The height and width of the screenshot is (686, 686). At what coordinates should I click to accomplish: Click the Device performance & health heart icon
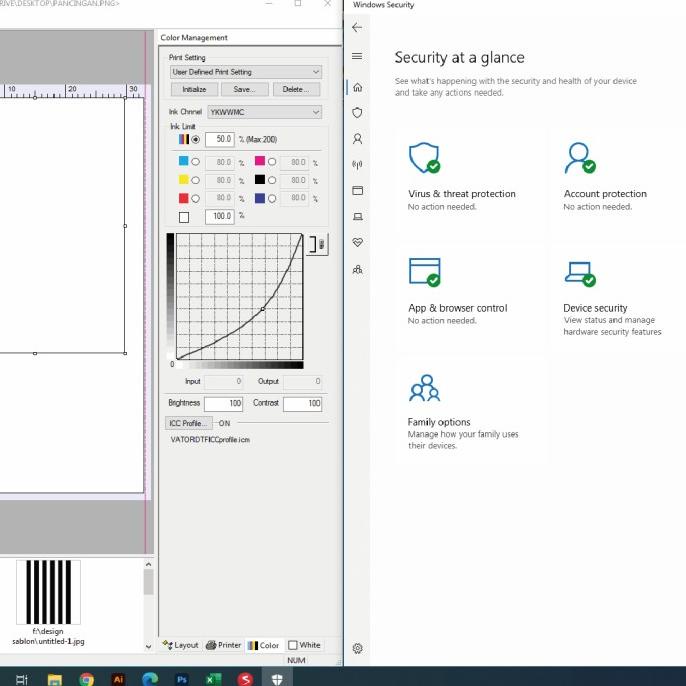point(357,243)
